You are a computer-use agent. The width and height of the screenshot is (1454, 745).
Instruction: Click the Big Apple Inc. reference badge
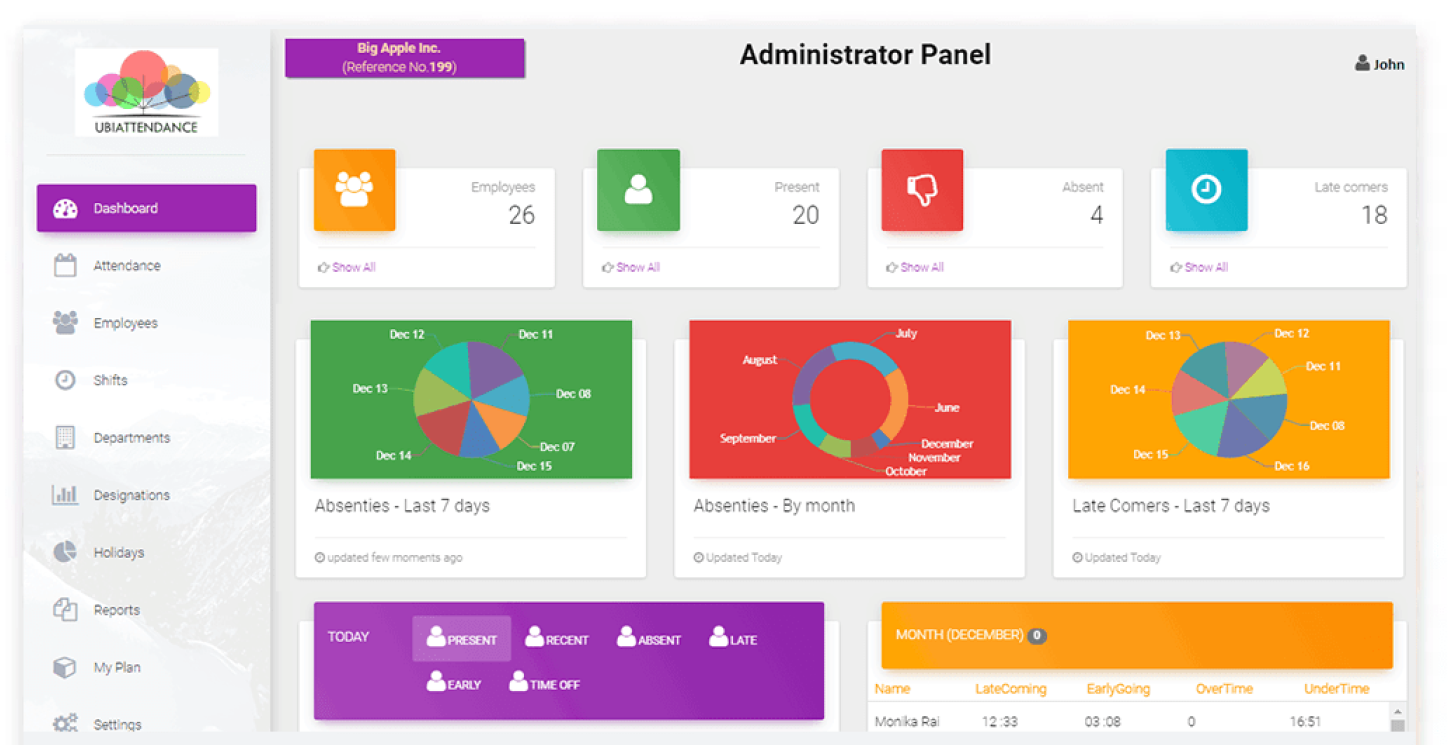pyautogui.click(x=405, y=58)
